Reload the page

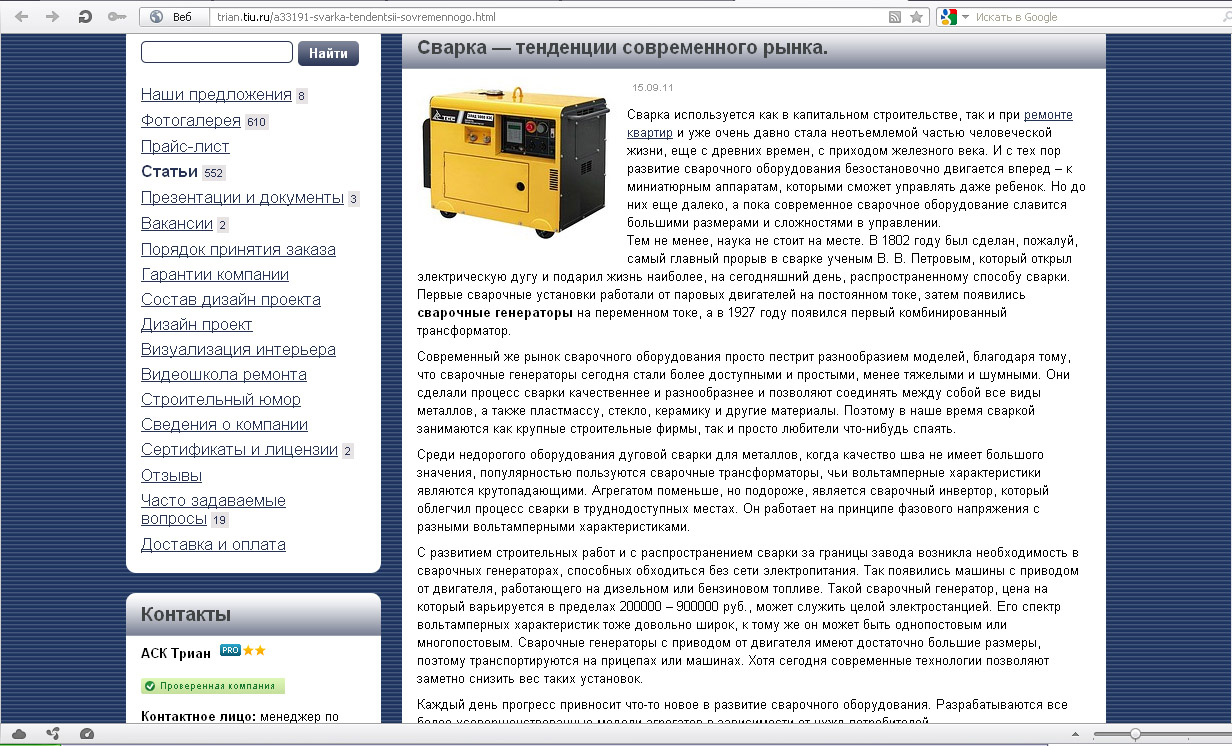coord(85,17)
